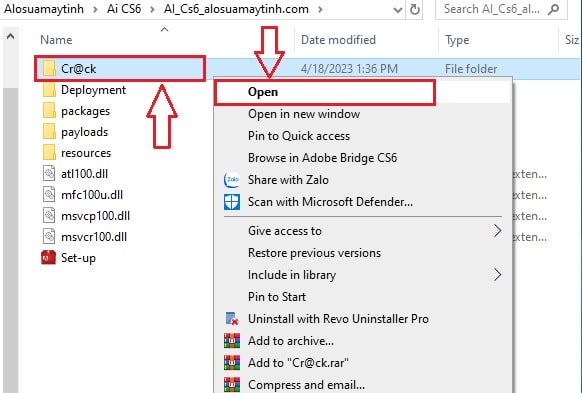582x393 pixels.
Task: Click the Zalo icon in context menu
Action: pos(232,180)
